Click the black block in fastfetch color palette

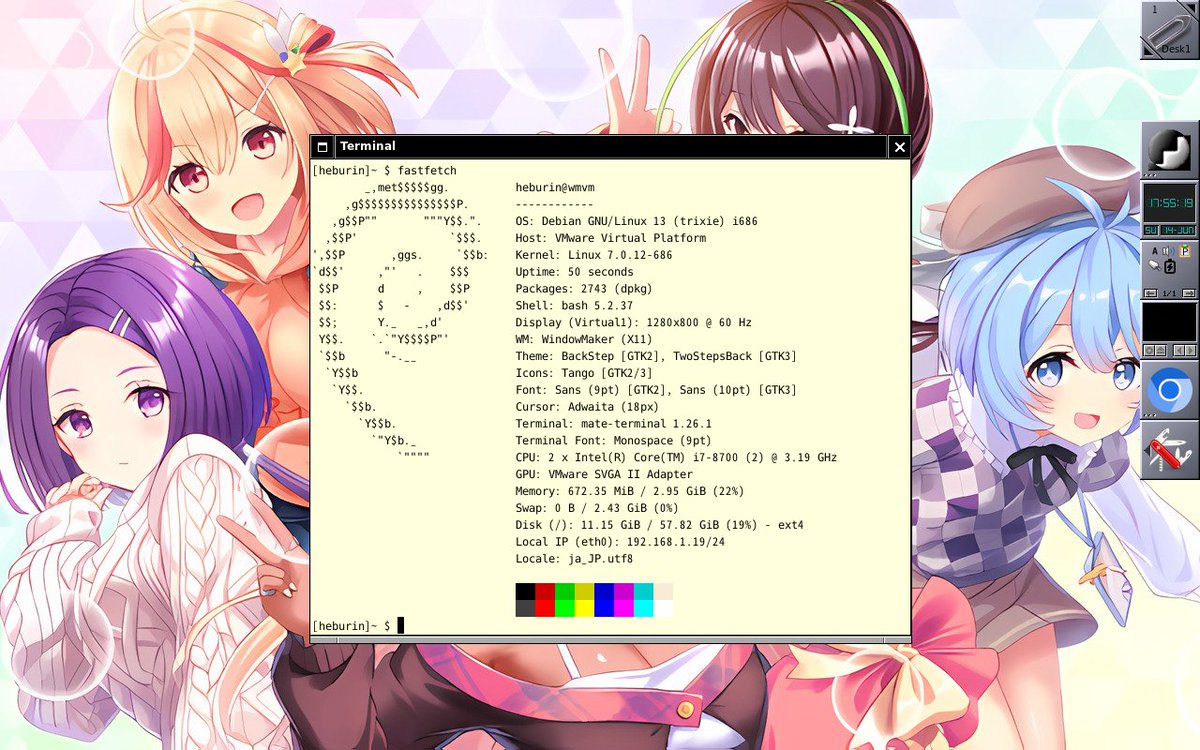525,592
